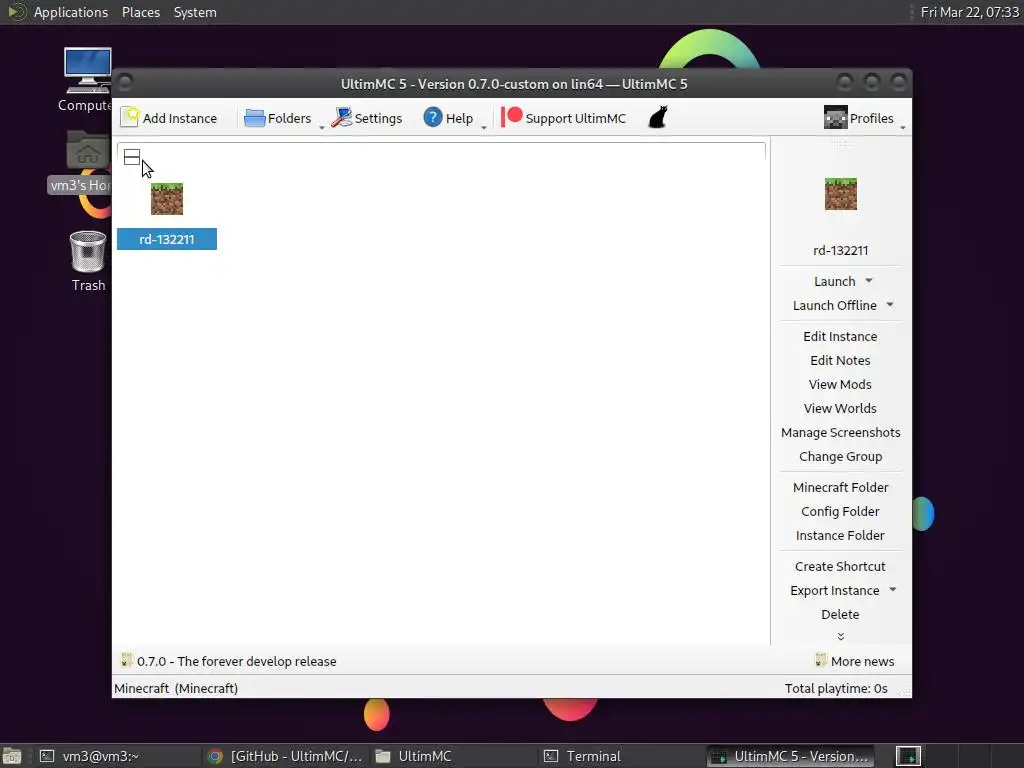Click Minecraft (Minecraft) status bar text
This screenshot has height=768, width=1024.
(176, 688)
